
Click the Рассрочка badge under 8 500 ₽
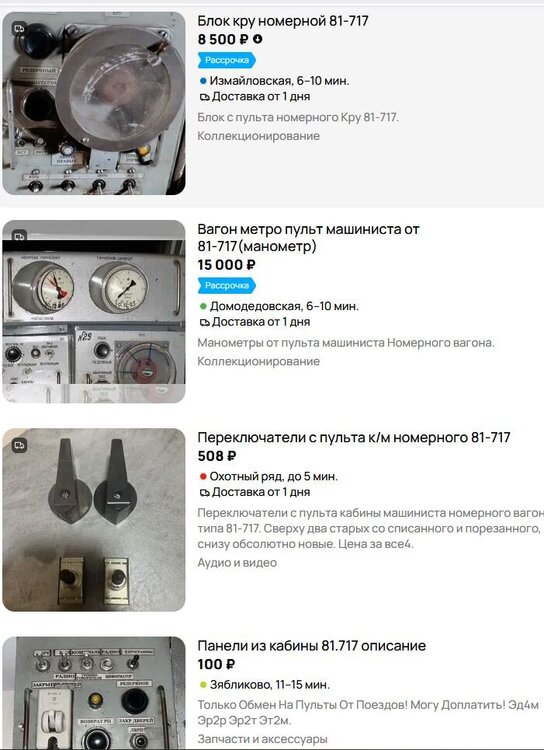227,60
